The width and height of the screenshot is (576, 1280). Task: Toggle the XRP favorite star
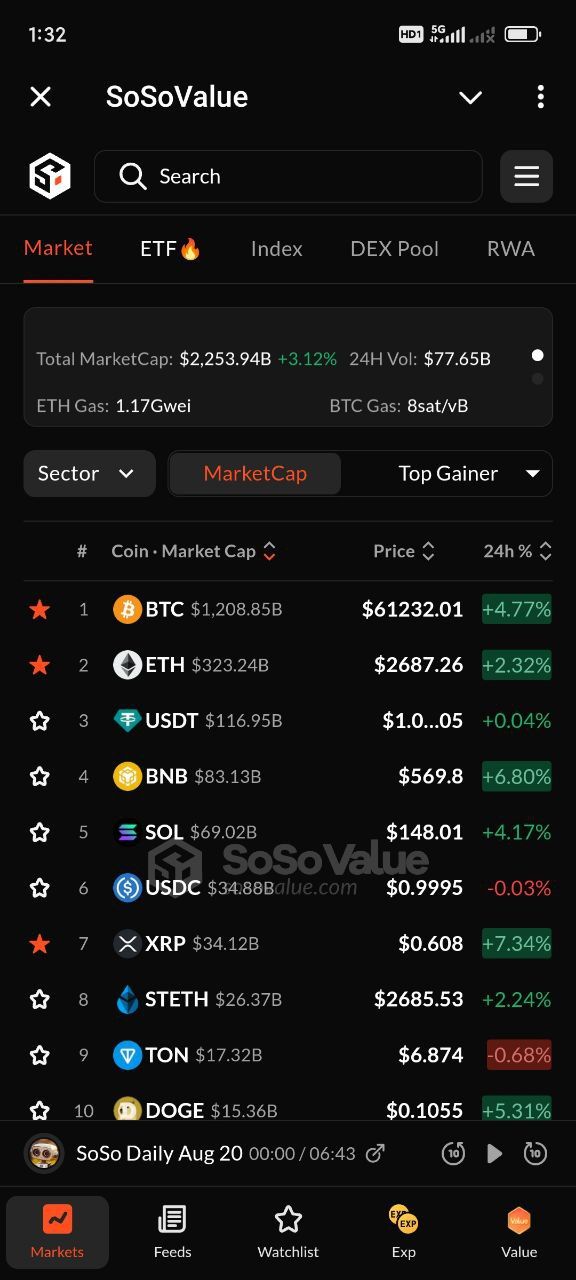(39, 943)
